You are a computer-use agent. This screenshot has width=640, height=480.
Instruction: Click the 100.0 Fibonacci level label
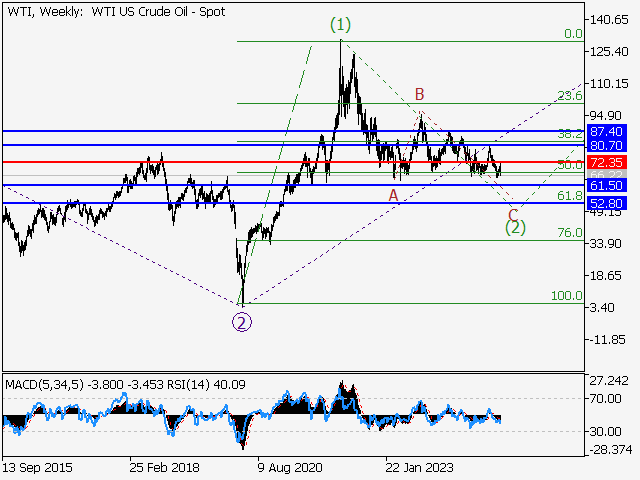point(566,297)
